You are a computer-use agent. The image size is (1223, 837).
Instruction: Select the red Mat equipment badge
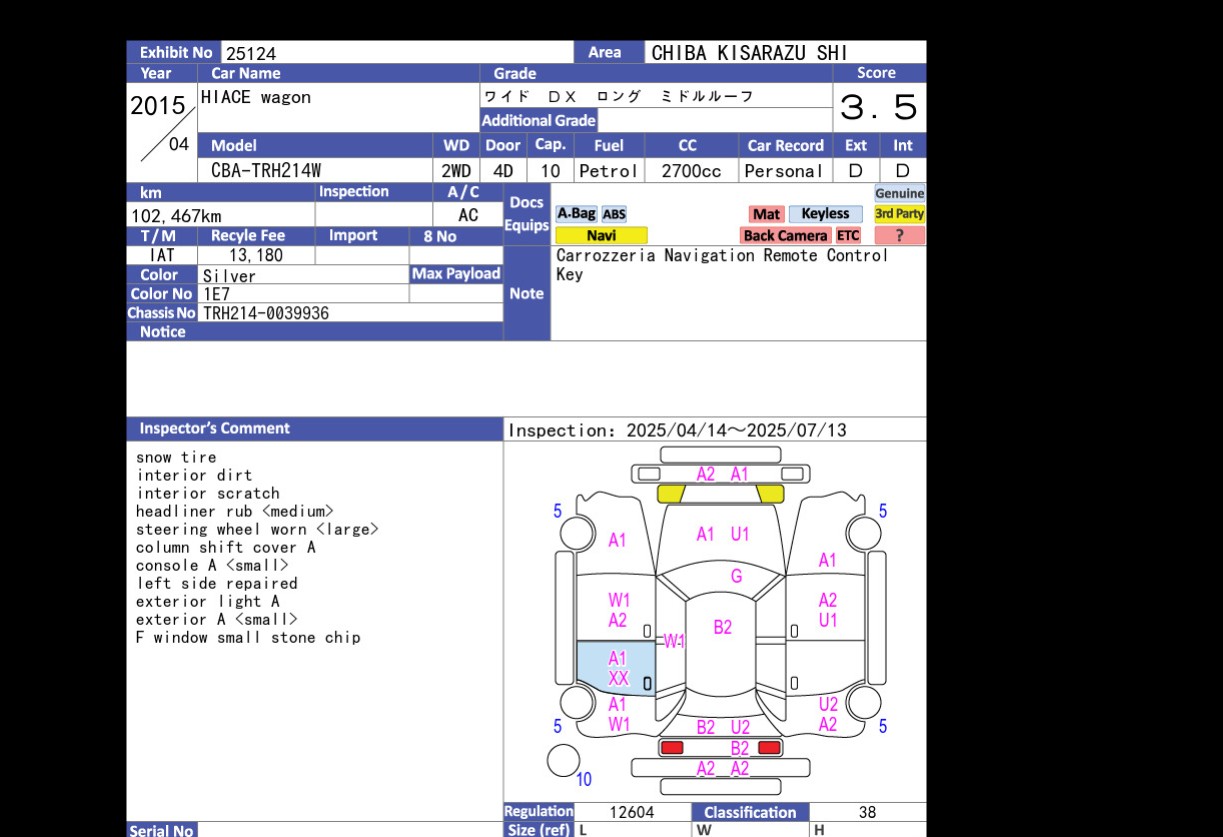click(x=766, y=214)
